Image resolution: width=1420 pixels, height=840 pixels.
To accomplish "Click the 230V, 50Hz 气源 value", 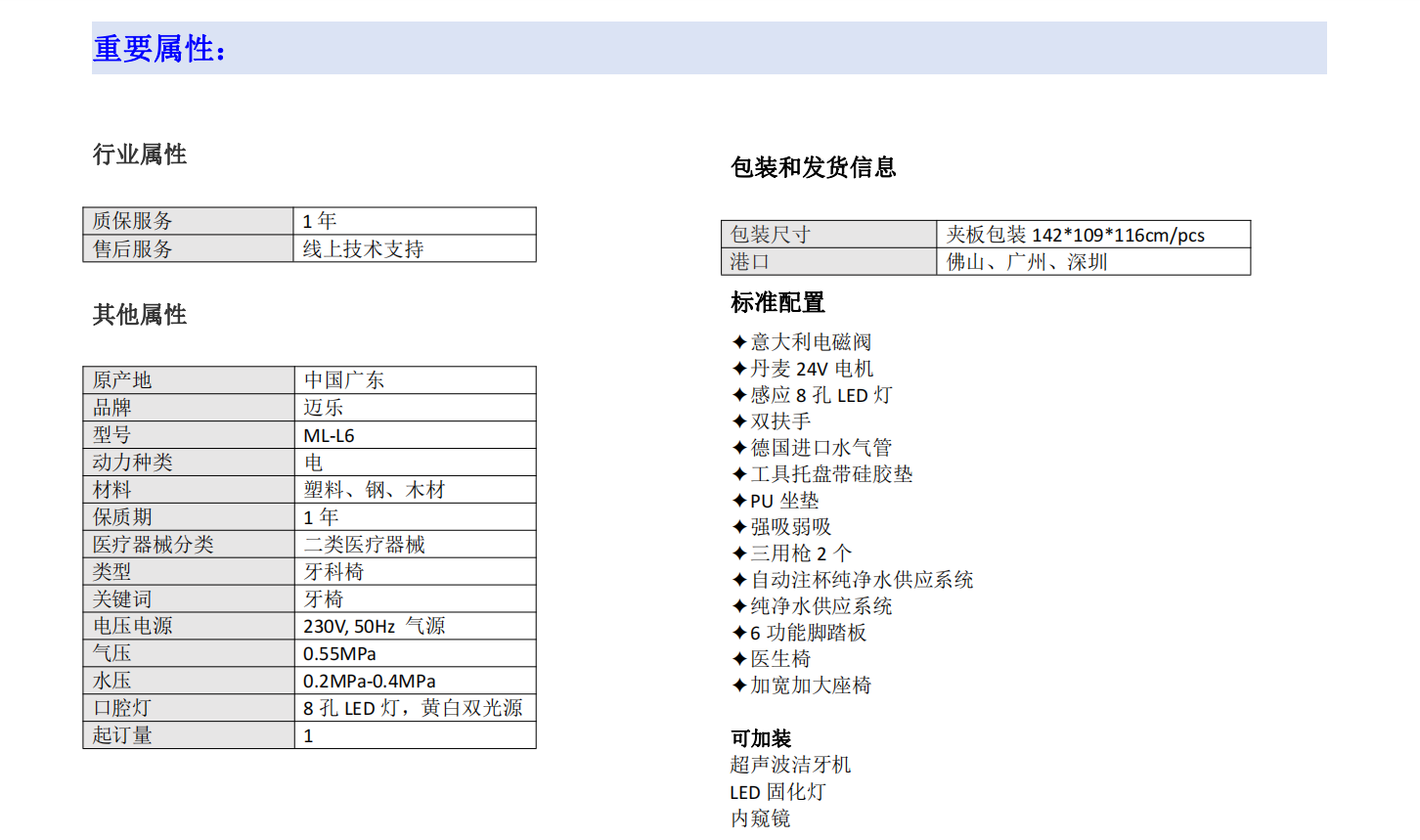I will pyautogui.click(x=375, y=626).
